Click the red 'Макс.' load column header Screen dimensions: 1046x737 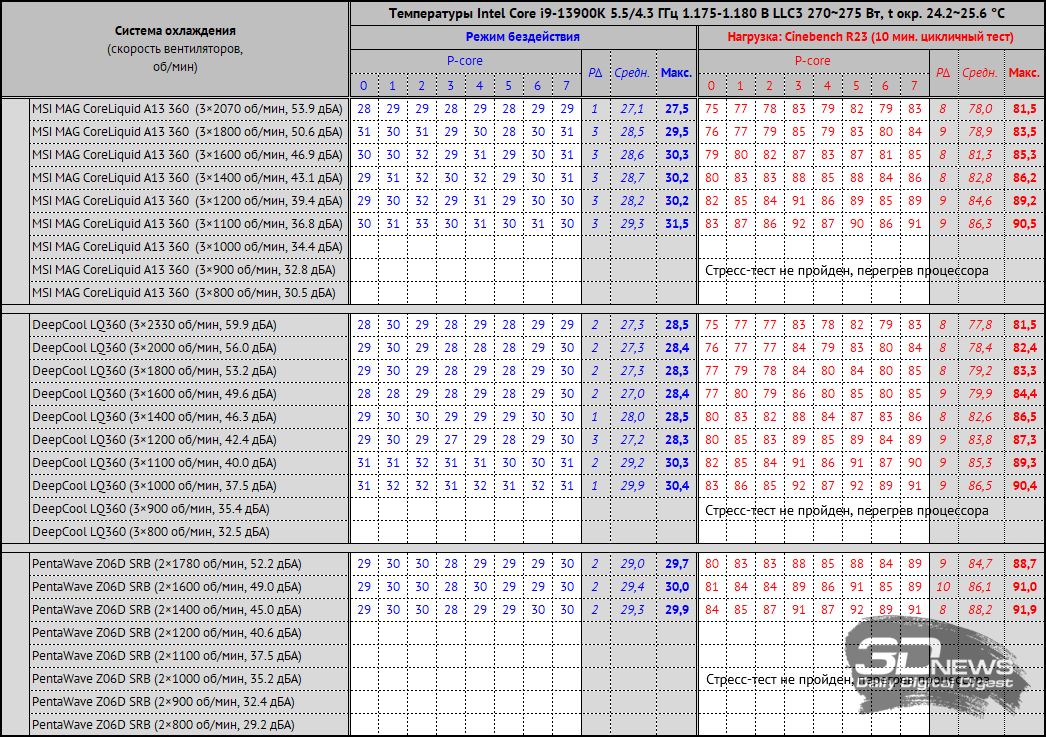[x=1023, y=73]
